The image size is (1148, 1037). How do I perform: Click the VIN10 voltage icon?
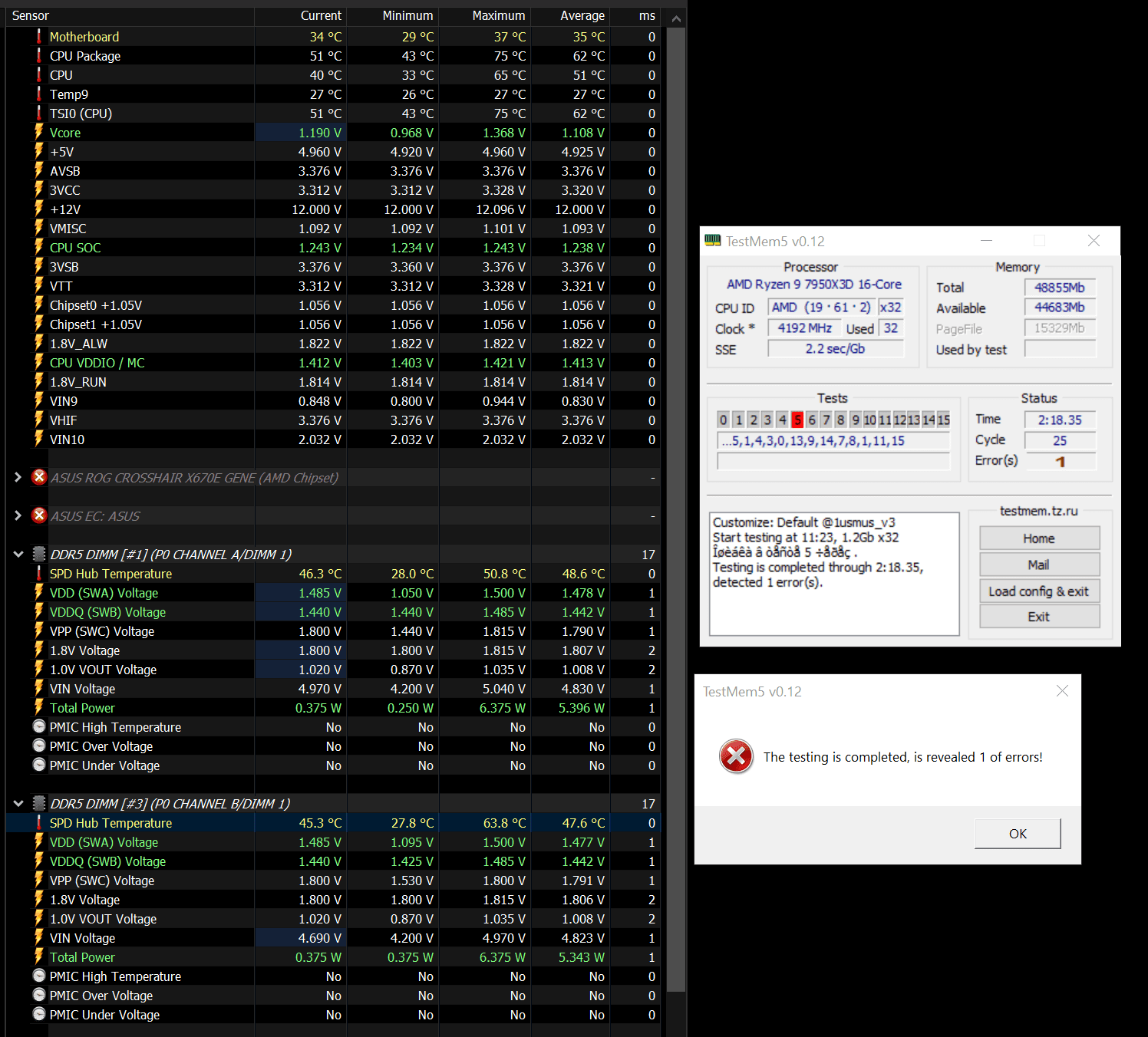pos(38,439)
